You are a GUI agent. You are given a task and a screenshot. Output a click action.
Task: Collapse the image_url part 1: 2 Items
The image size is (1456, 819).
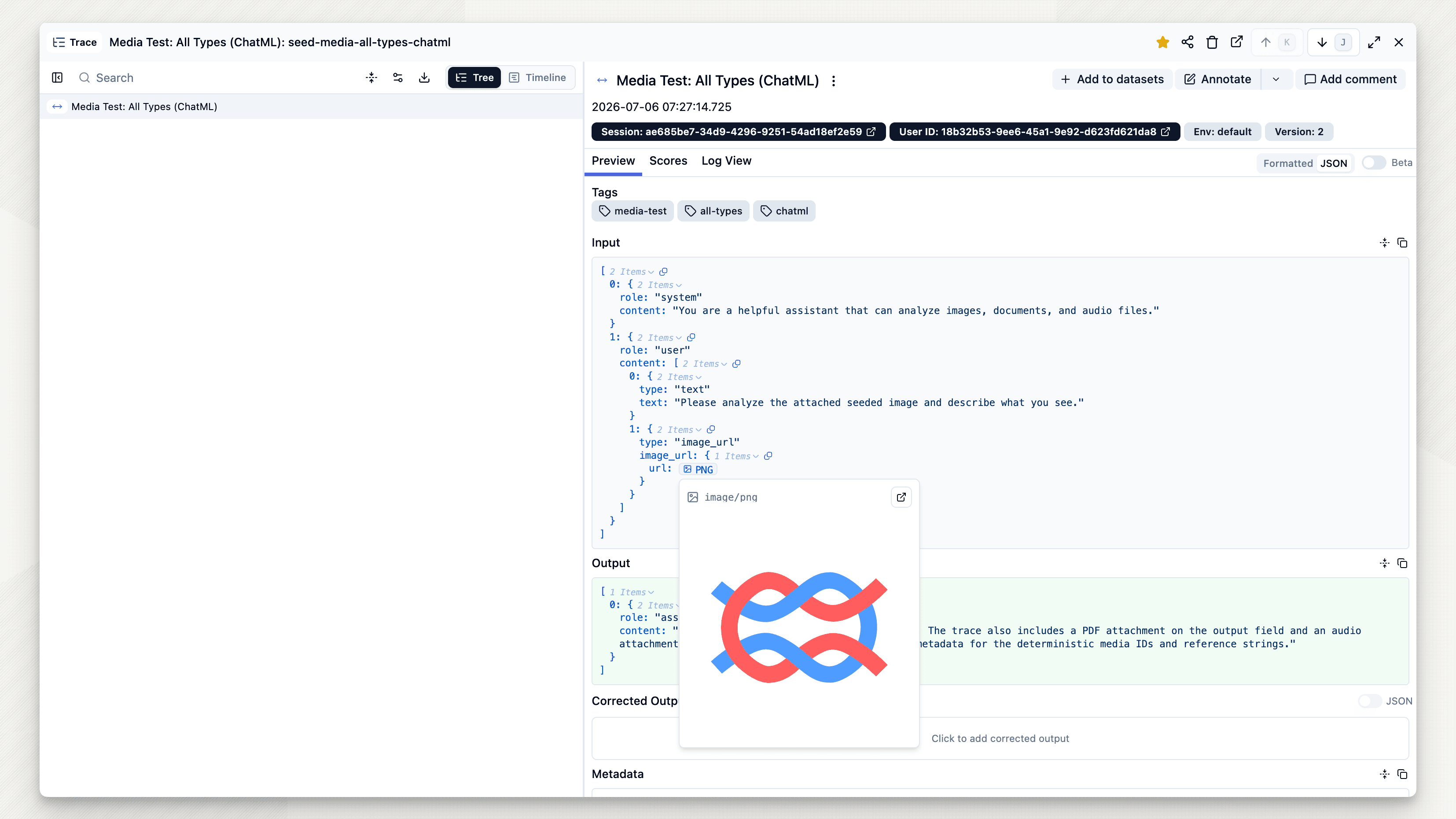click(x=680, y=429)
